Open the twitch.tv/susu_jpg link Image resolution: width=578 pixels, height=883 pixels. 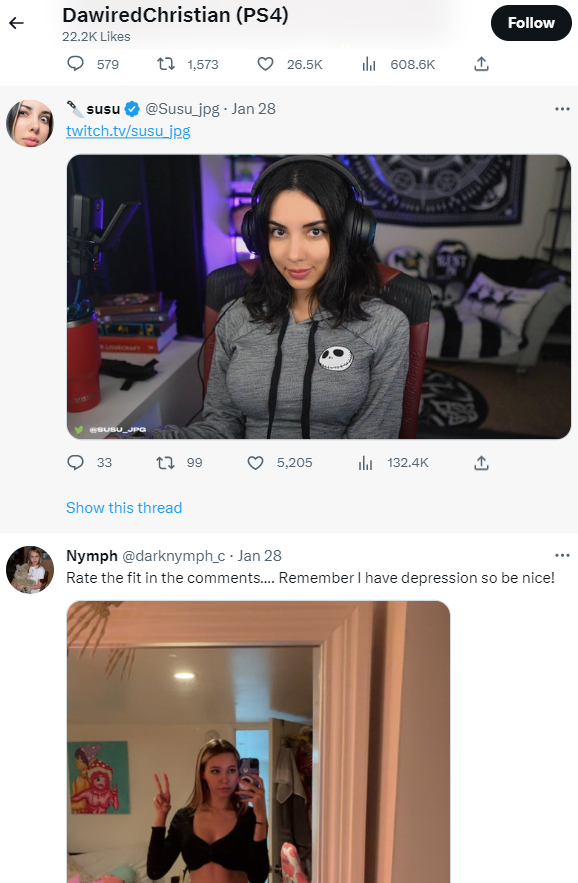click(x=128, y=131)
